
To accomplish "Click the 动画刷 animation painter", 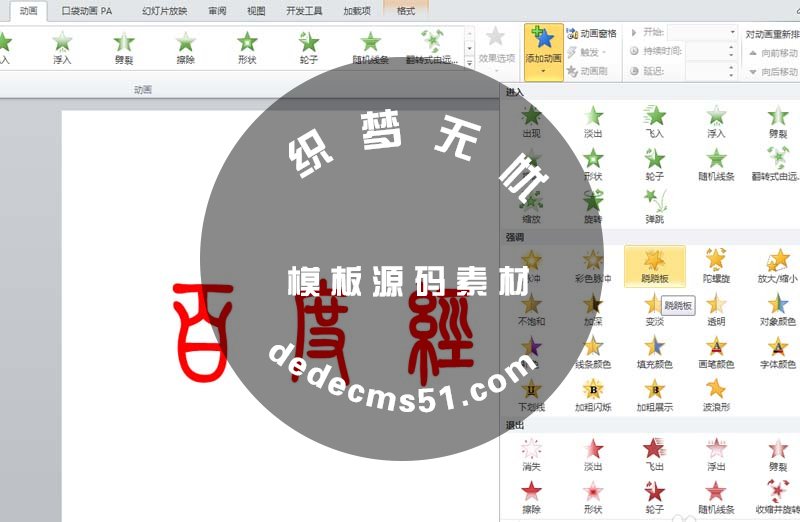I will tap(587, 71).
